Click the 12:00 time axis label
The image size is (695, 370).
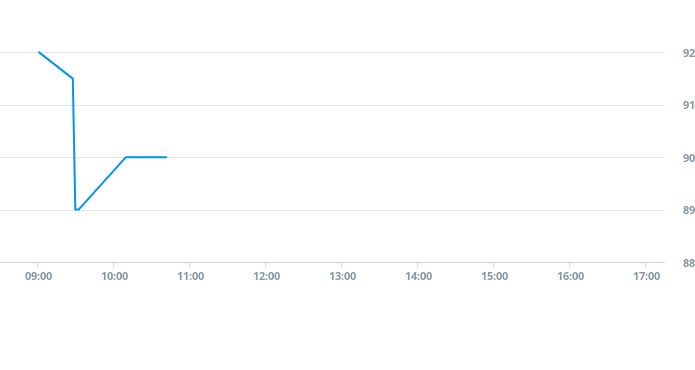click(266, 277)
